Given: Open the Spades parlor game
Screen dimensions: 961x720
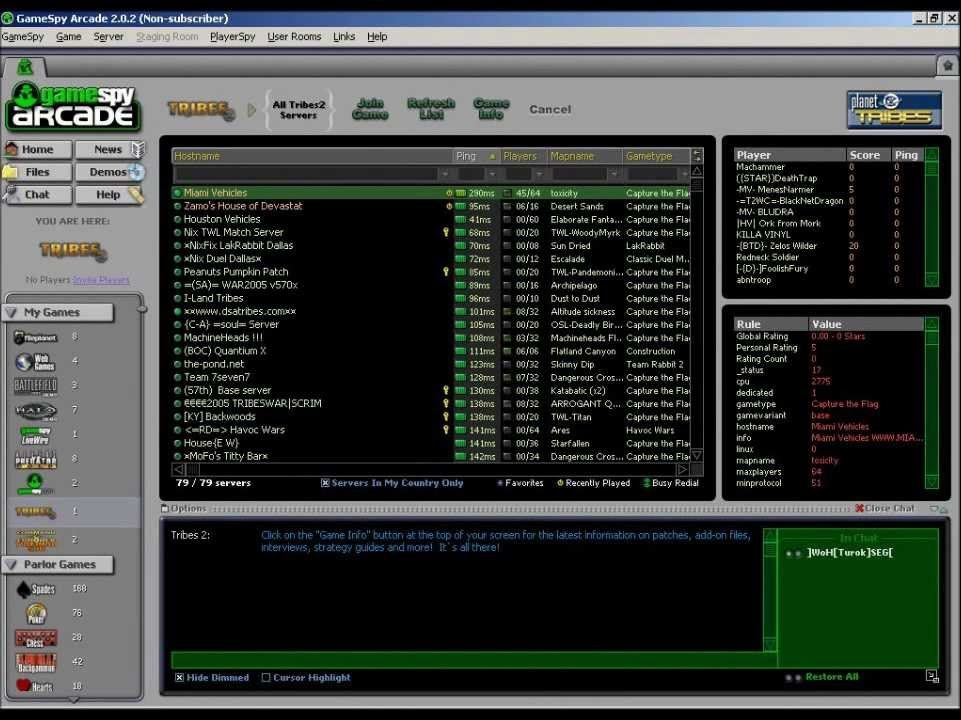Looking at the screenshot, I should tap(36, 589).
